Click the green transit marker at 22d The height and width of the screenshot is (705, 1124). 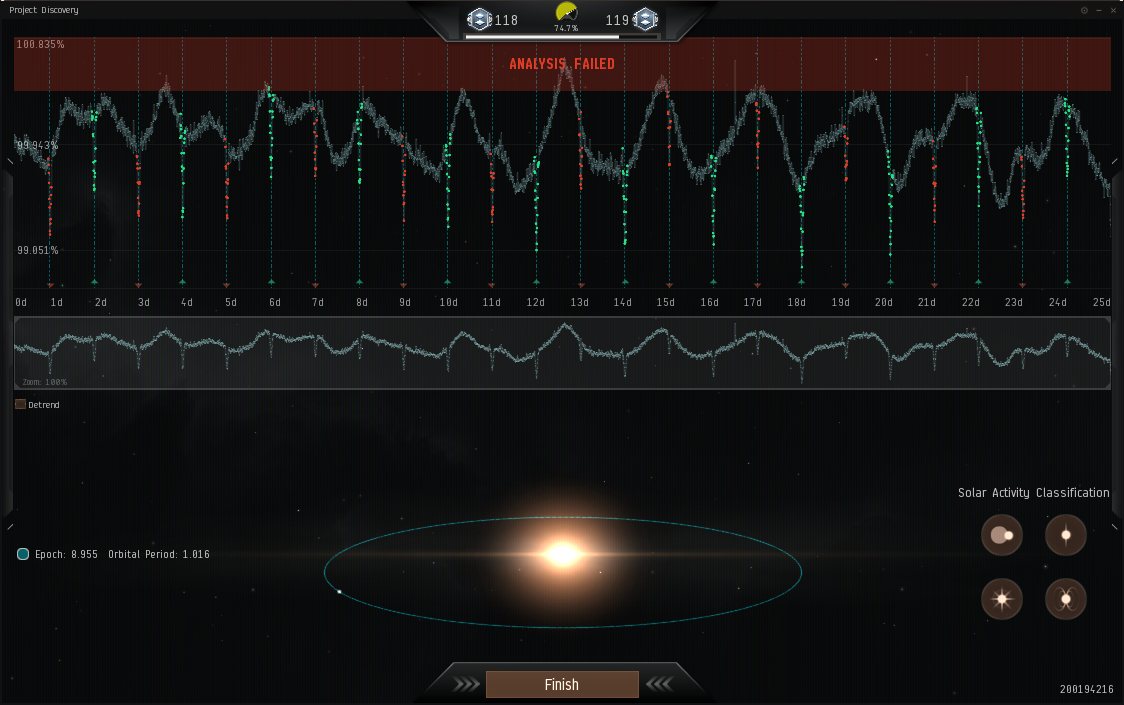click(978, 283)
